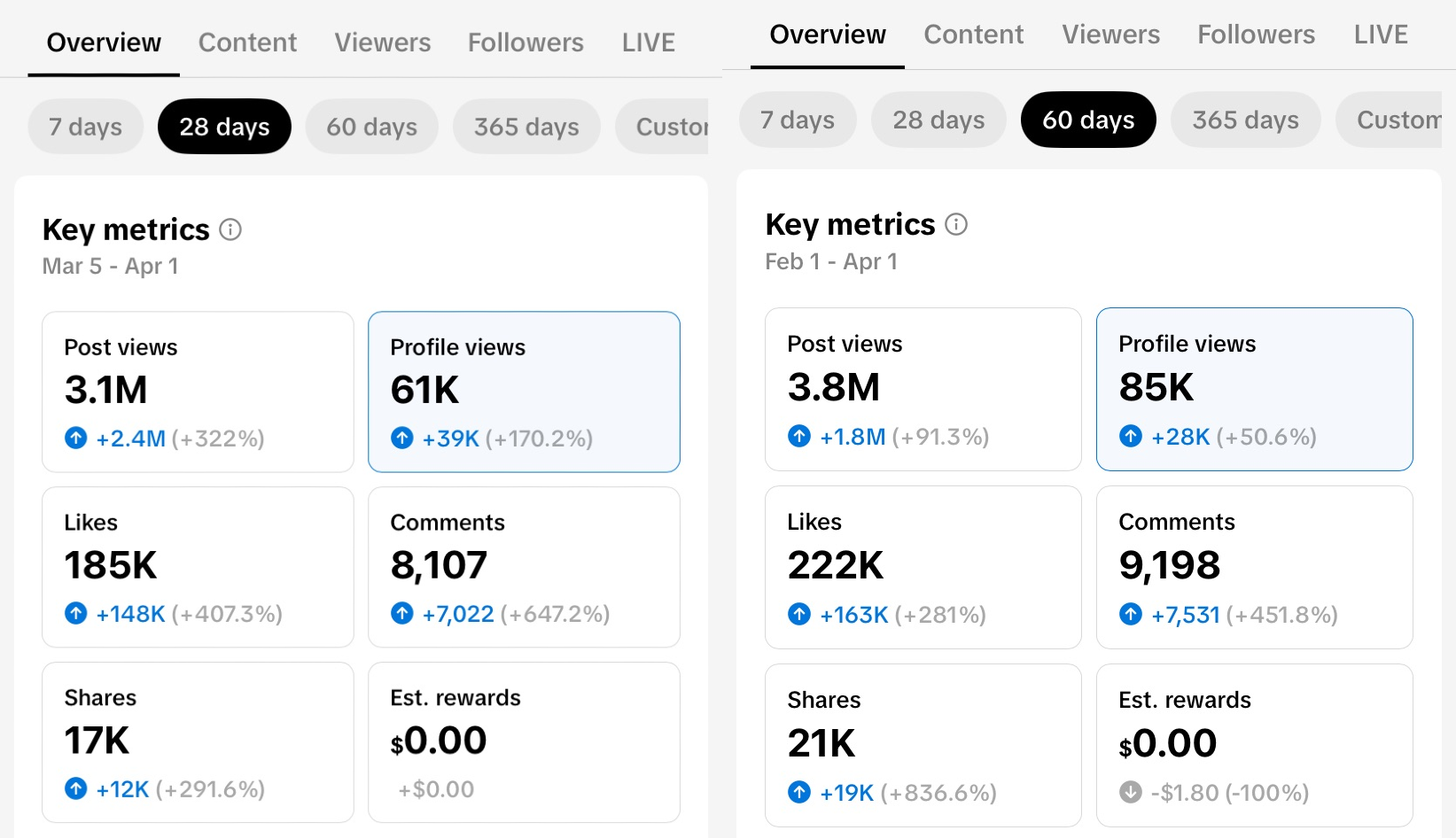Choose 365 days range in left panel
The image size is (1456, 838).
tap(526, 127)
